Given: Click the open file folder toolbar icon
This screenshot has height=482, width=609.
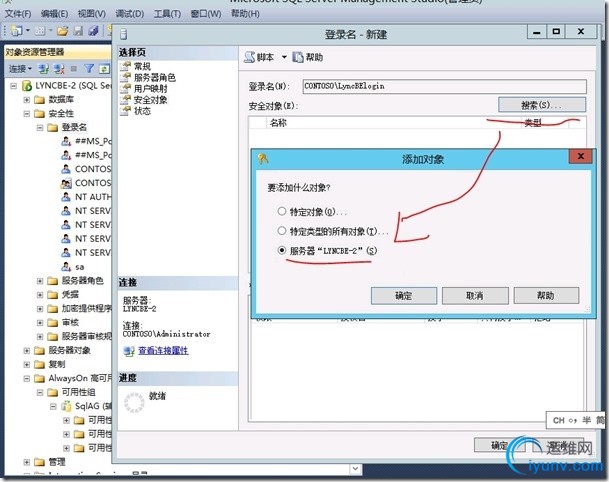Looking at the screenshot, I should [62, 31].
